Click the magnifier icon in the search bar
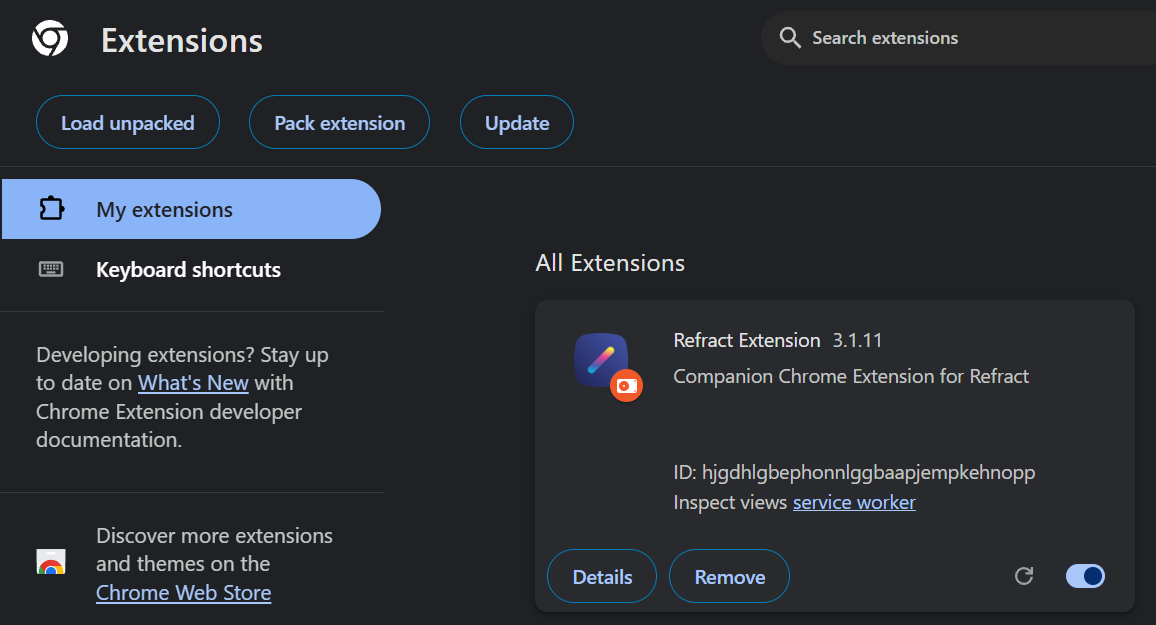Viewport: 1156px width, 625px height. coord(790,38)
